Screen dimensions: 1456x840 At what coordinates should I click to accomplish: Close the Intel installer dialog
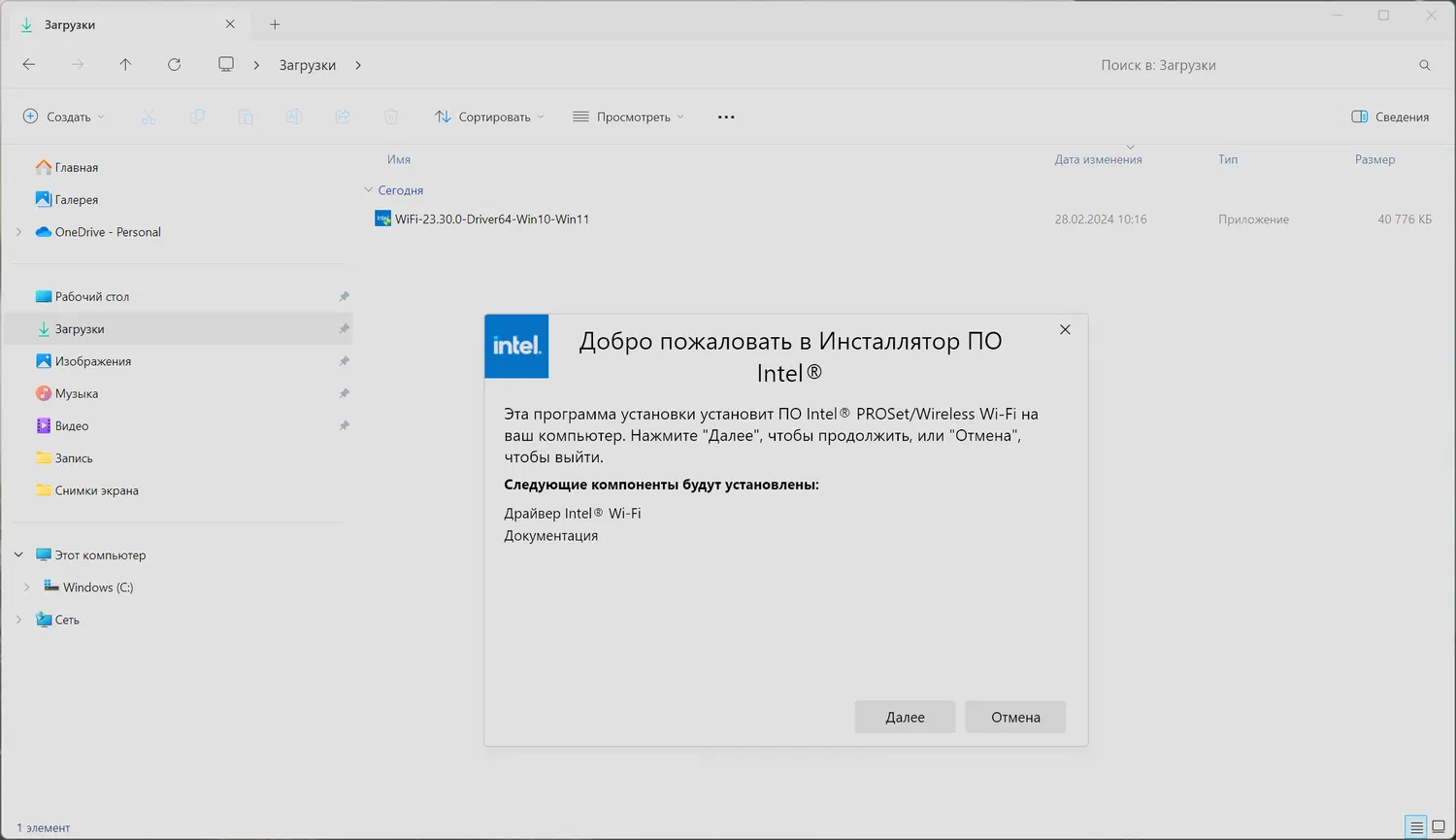(x=1065, y=329)
